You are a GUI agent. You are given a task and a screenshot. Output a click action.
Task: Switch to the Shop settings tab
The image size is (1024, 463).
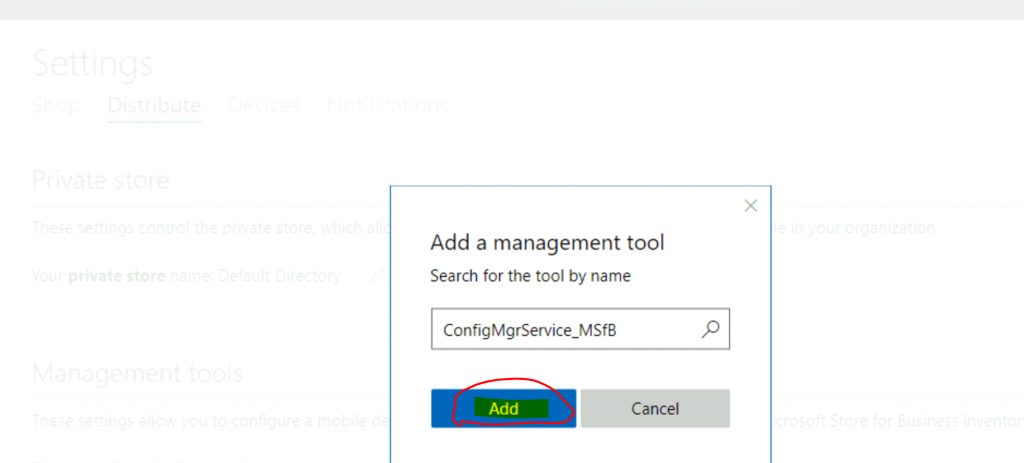click(56, 106)
